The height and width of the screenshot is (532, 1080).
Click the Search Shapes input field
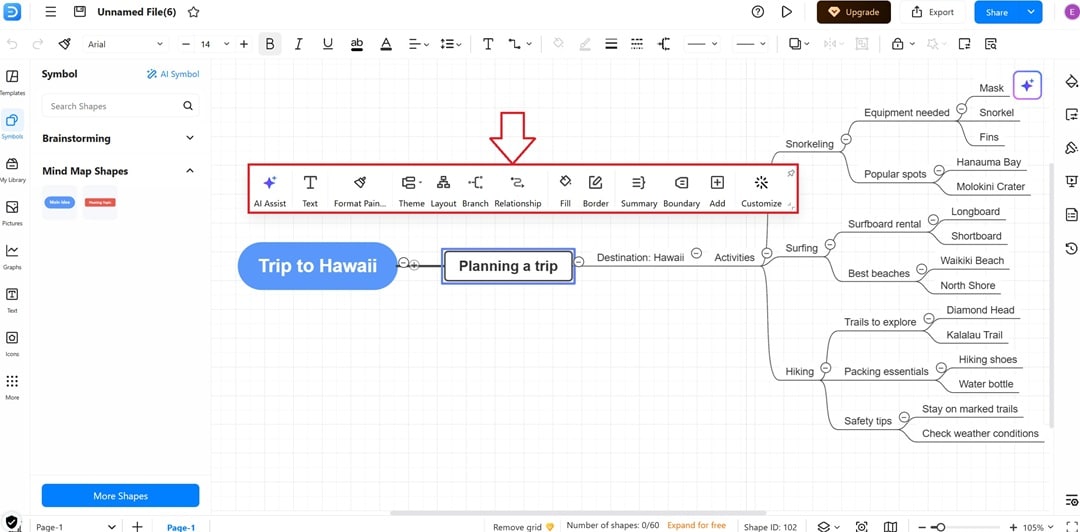click(121, 106)
